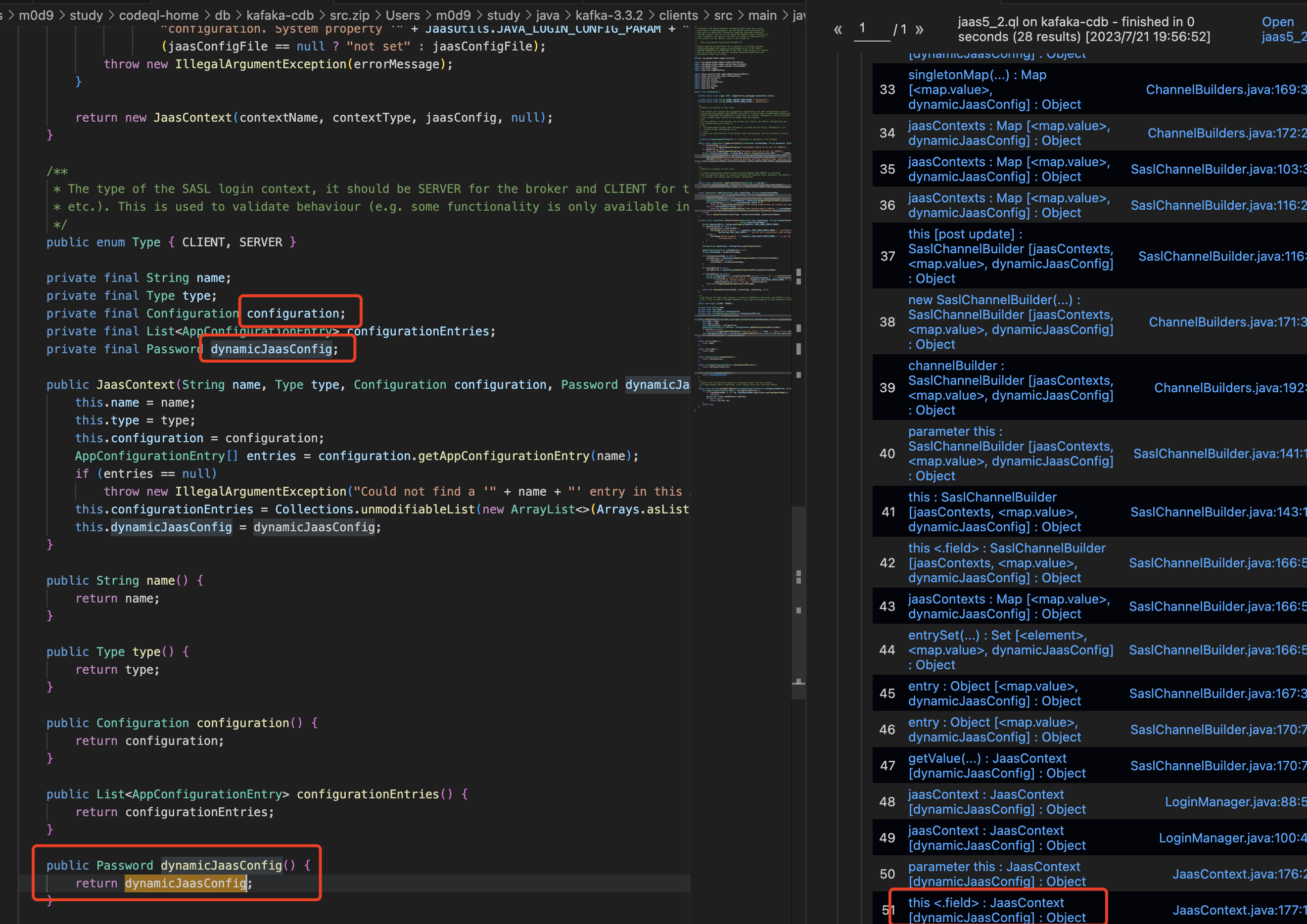Open row 42 this <.field> : SaslChannelBuilder node
This screenshot has width=1307, height=924.
click(x=1006, y=563)
